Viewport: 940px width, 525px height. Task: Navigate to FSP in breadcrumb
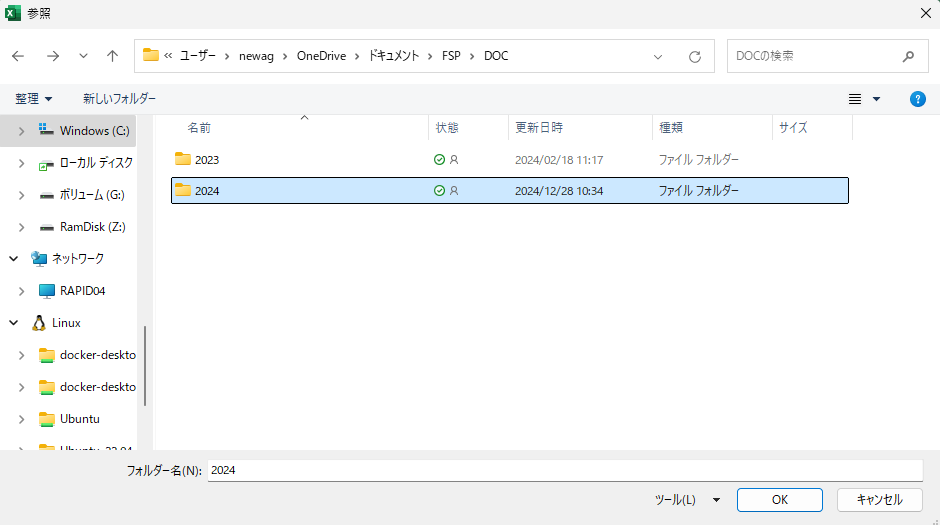pyautogui.click(x=451, y=56)
